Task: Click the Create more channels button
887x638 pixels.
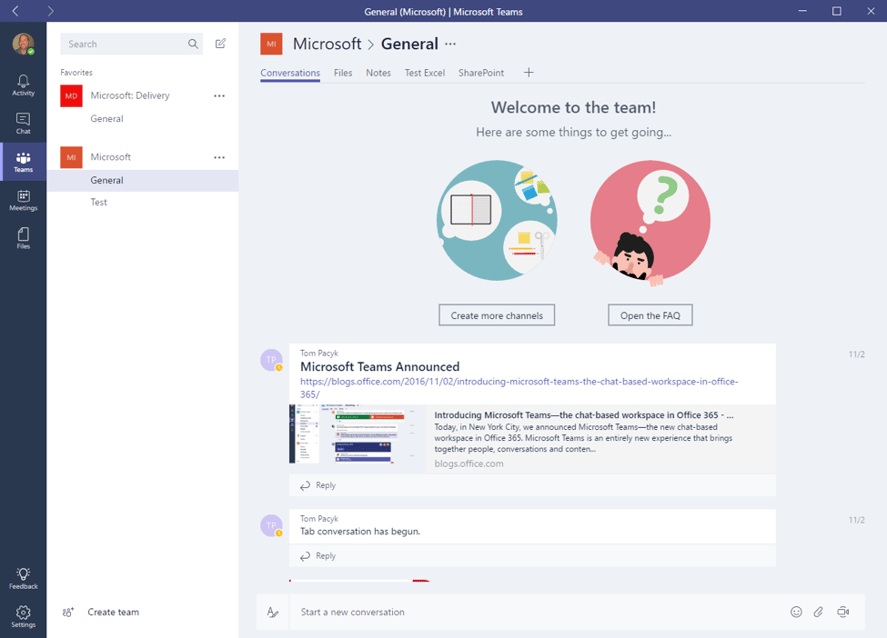Action: pos(497,315)
